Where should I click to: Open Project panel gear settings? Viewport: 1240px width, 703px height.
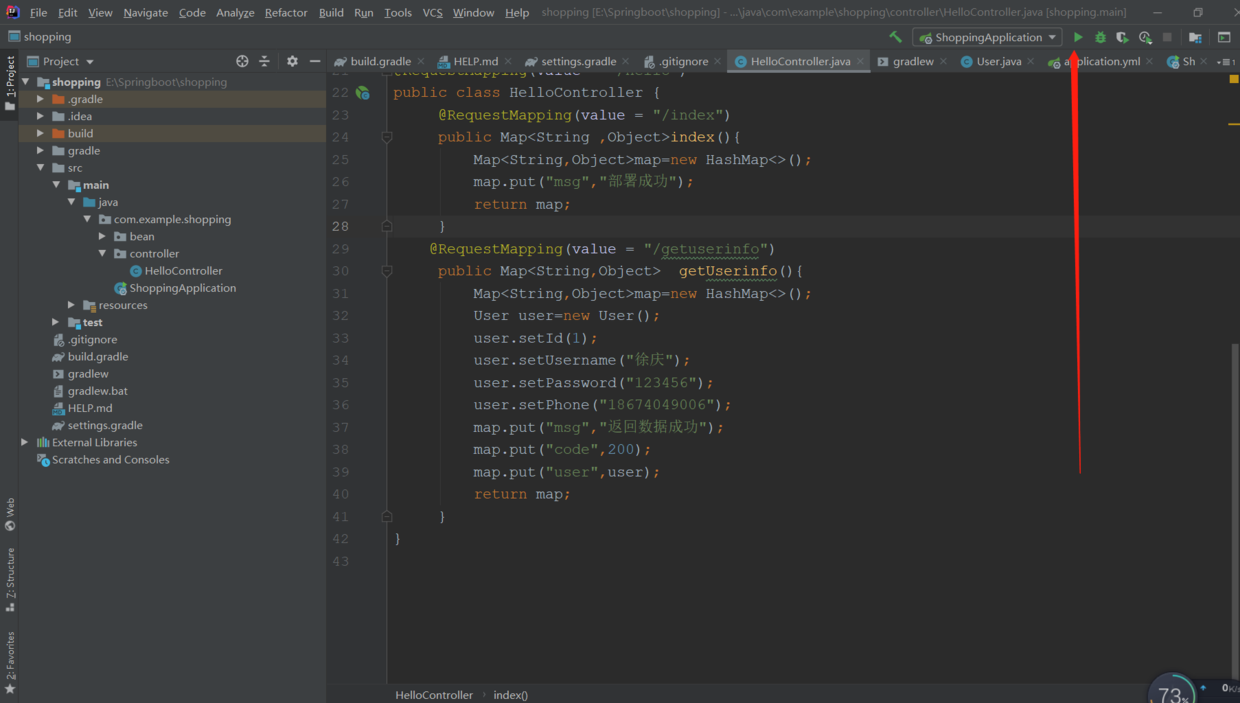292,61
